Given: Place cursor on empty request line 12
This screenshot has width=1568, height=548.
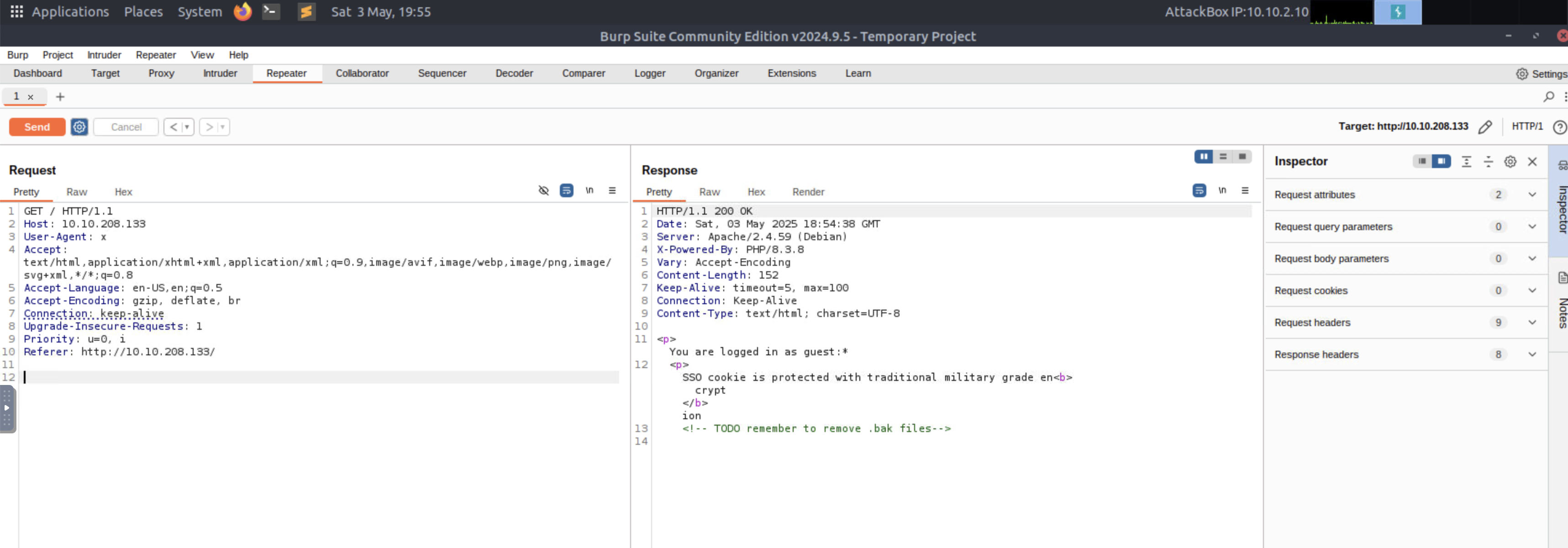Looking at the screenshot, I should click(321, 377).
